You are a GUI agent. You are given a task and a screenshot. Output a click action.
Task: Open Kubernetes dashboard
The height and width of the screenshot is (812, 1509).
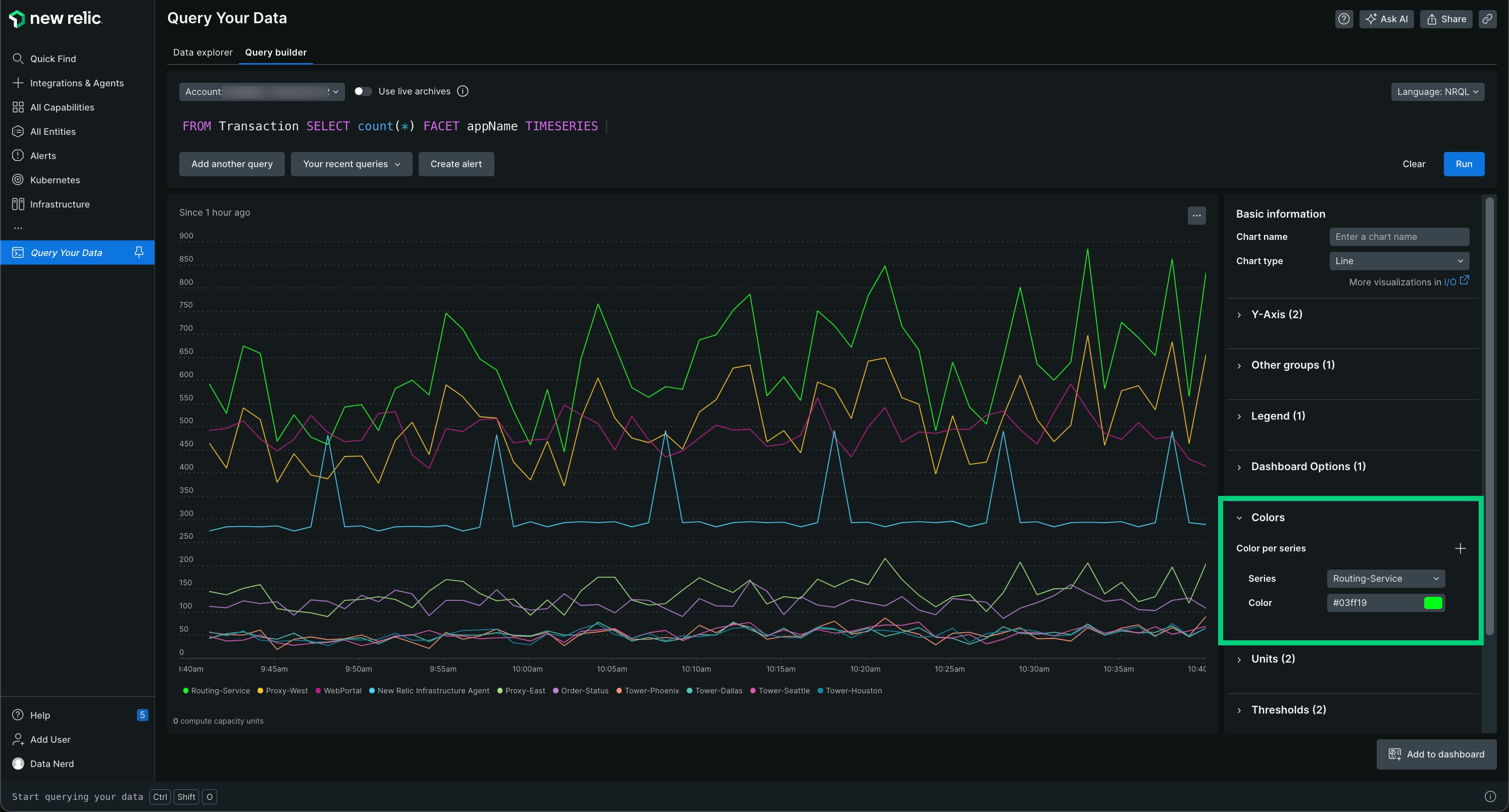click(55, 180)
